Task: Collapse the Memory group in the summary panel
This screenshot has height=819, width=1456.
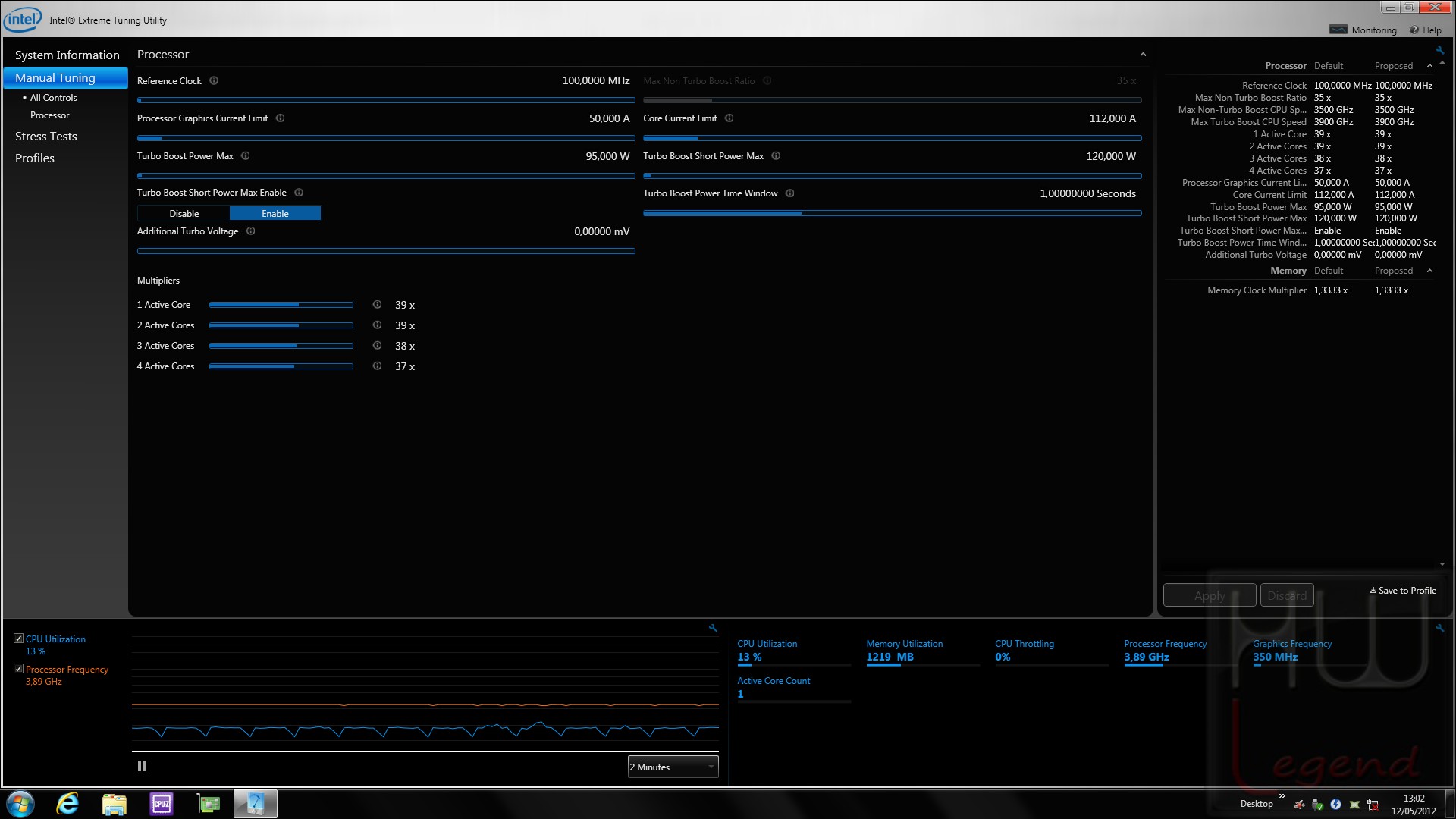Action: (x=1429, y=271)
